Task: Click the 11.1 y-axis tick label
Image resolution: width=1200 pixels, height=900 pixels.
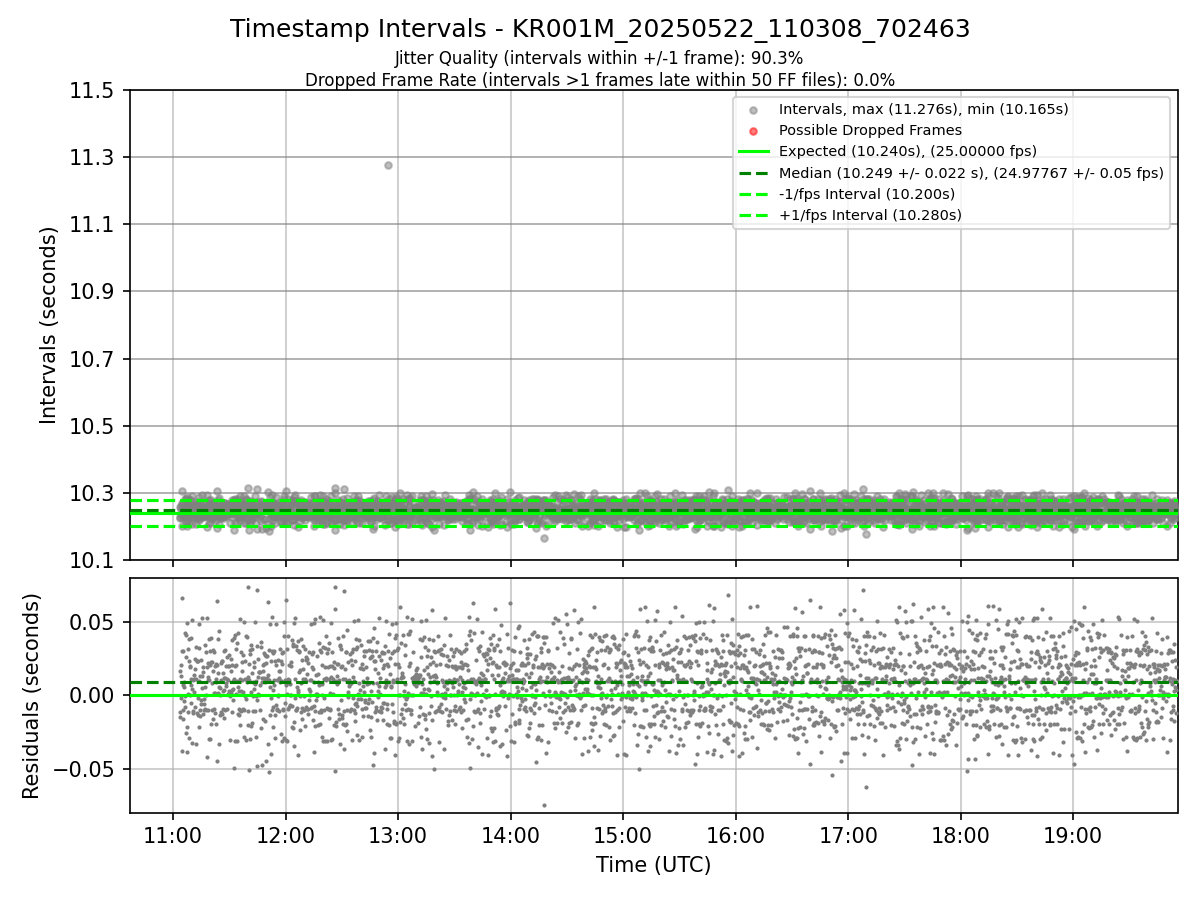Action: [x=94, y=225]
